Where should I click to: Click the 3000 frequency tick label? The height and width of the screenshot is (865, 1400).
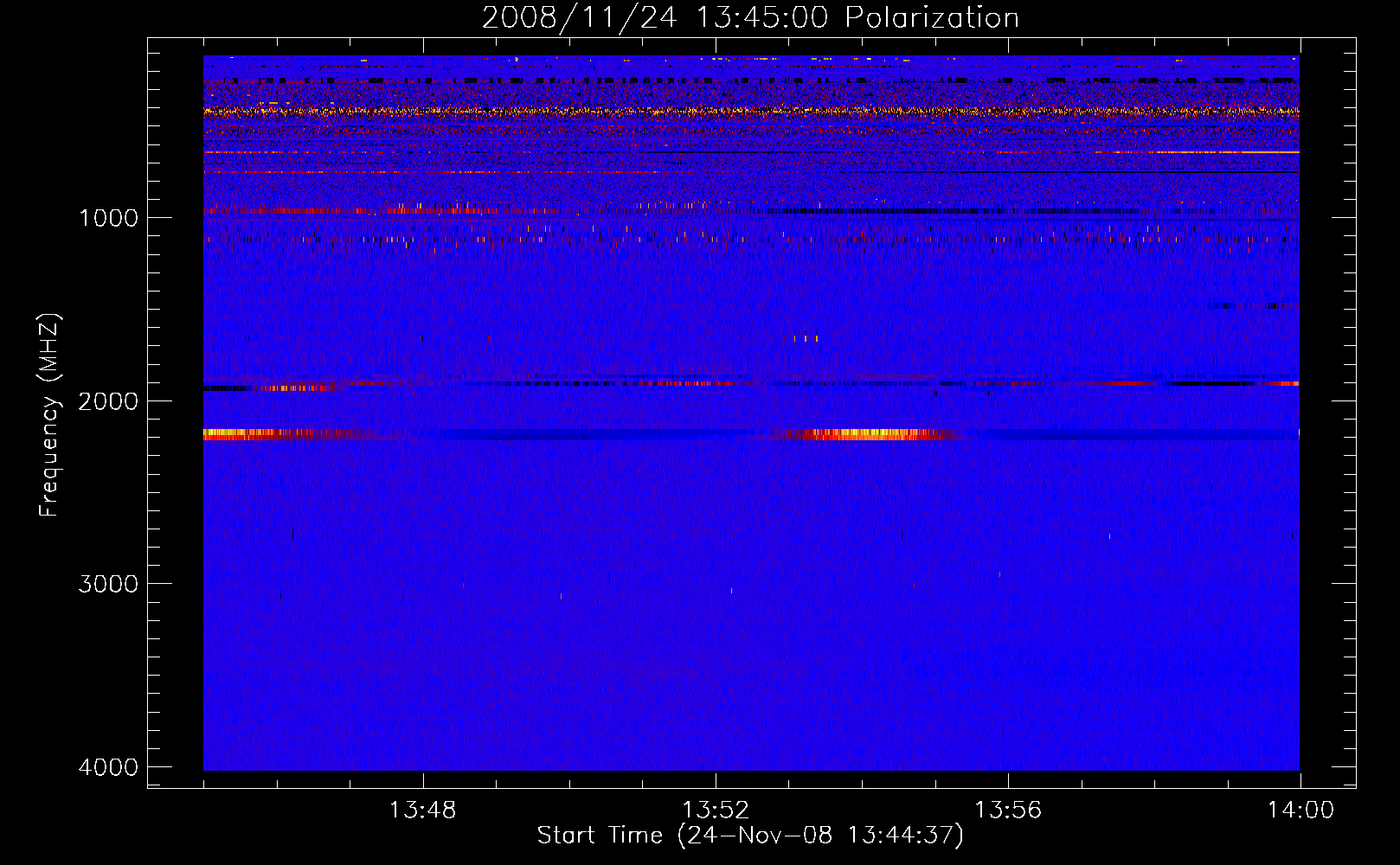pyautogui.click(x=108, y=583)
